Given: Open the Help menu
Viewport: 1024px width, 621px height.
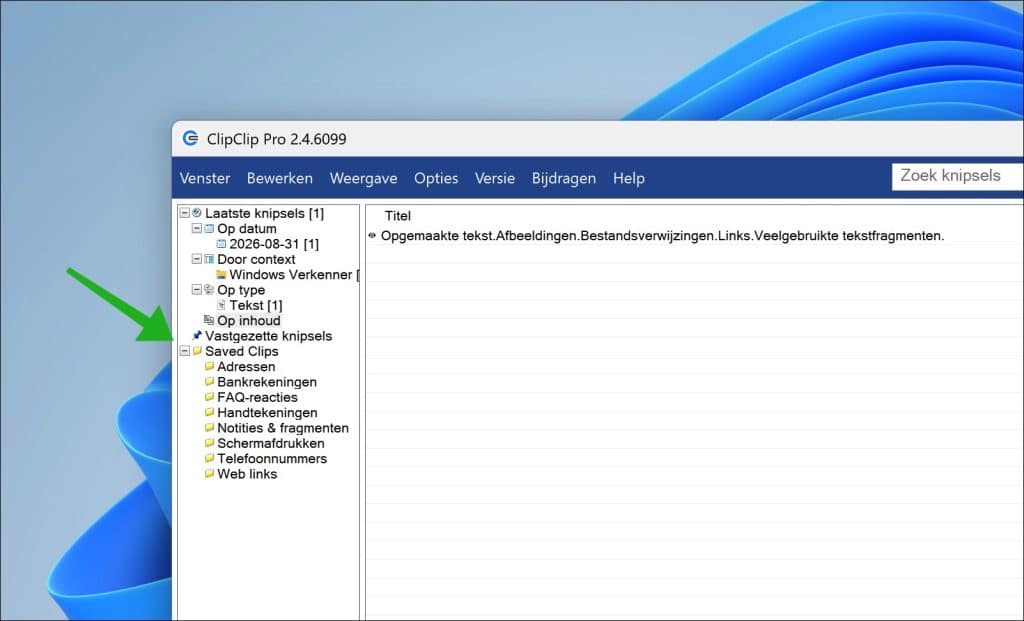Looking at the screenshot, I should (x=628, y=178).
